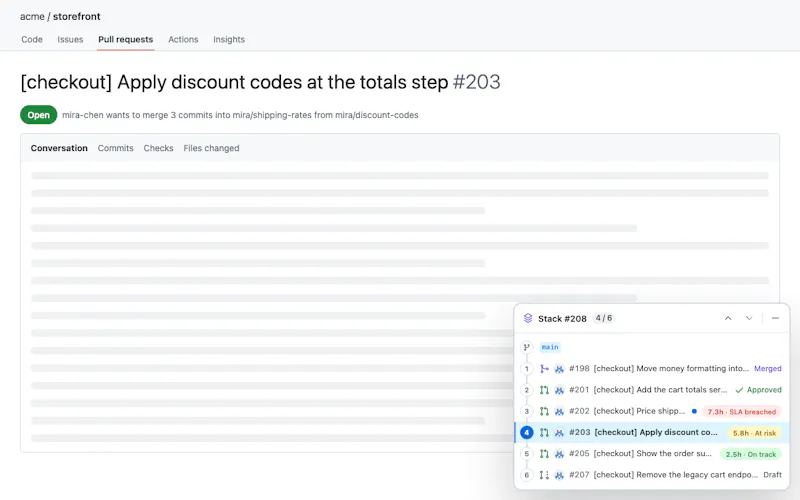Click step number 2 circle in stack

tap(527, 390)
